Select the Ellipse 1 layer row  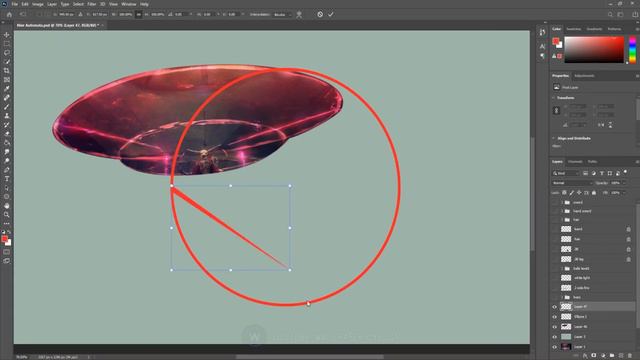pyautogui.click(x=593, y=317)
